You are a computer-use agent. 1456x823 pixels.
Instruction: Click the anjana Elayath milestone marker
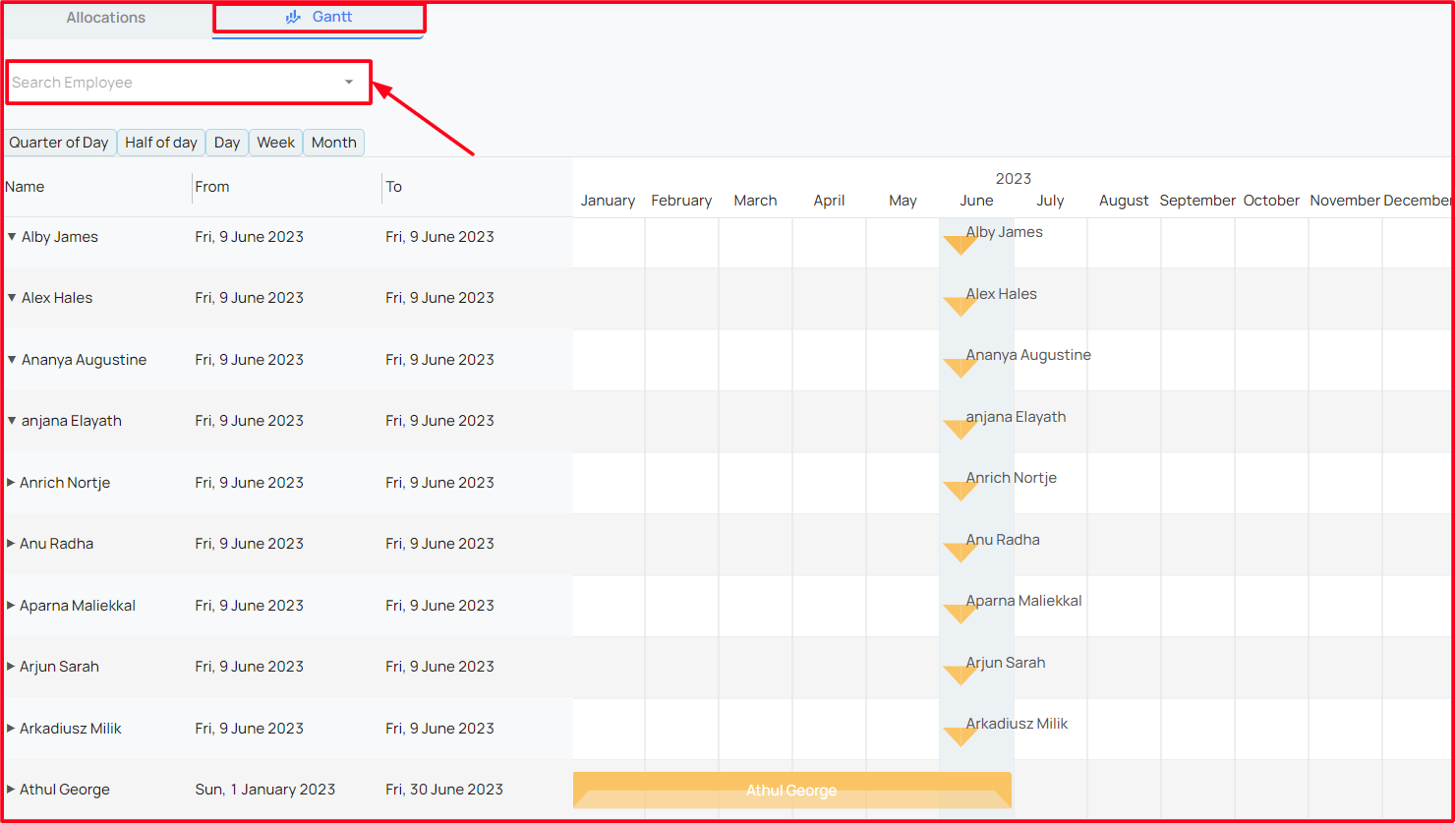coord(960,429)
